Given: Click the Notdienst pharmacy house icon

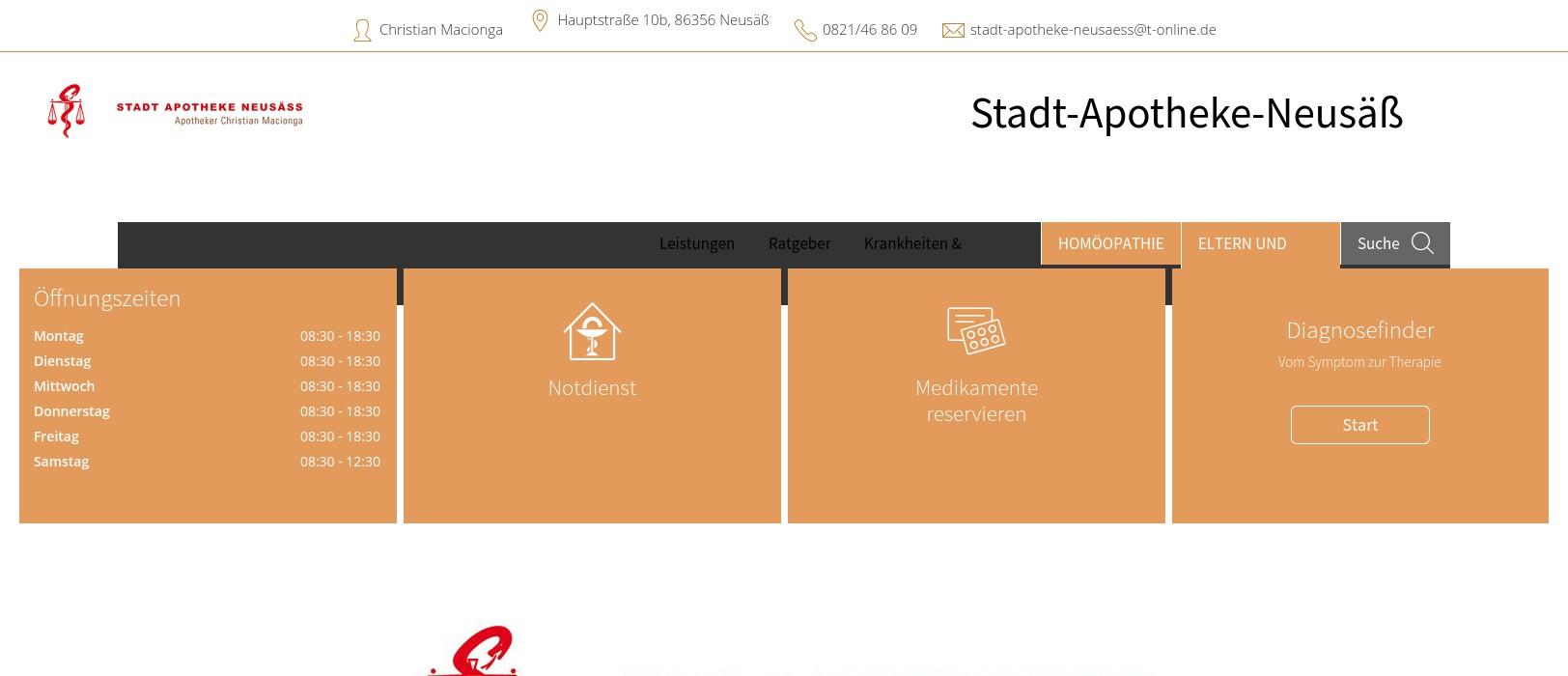Looking at the screenshot, I should pos(592,331).
